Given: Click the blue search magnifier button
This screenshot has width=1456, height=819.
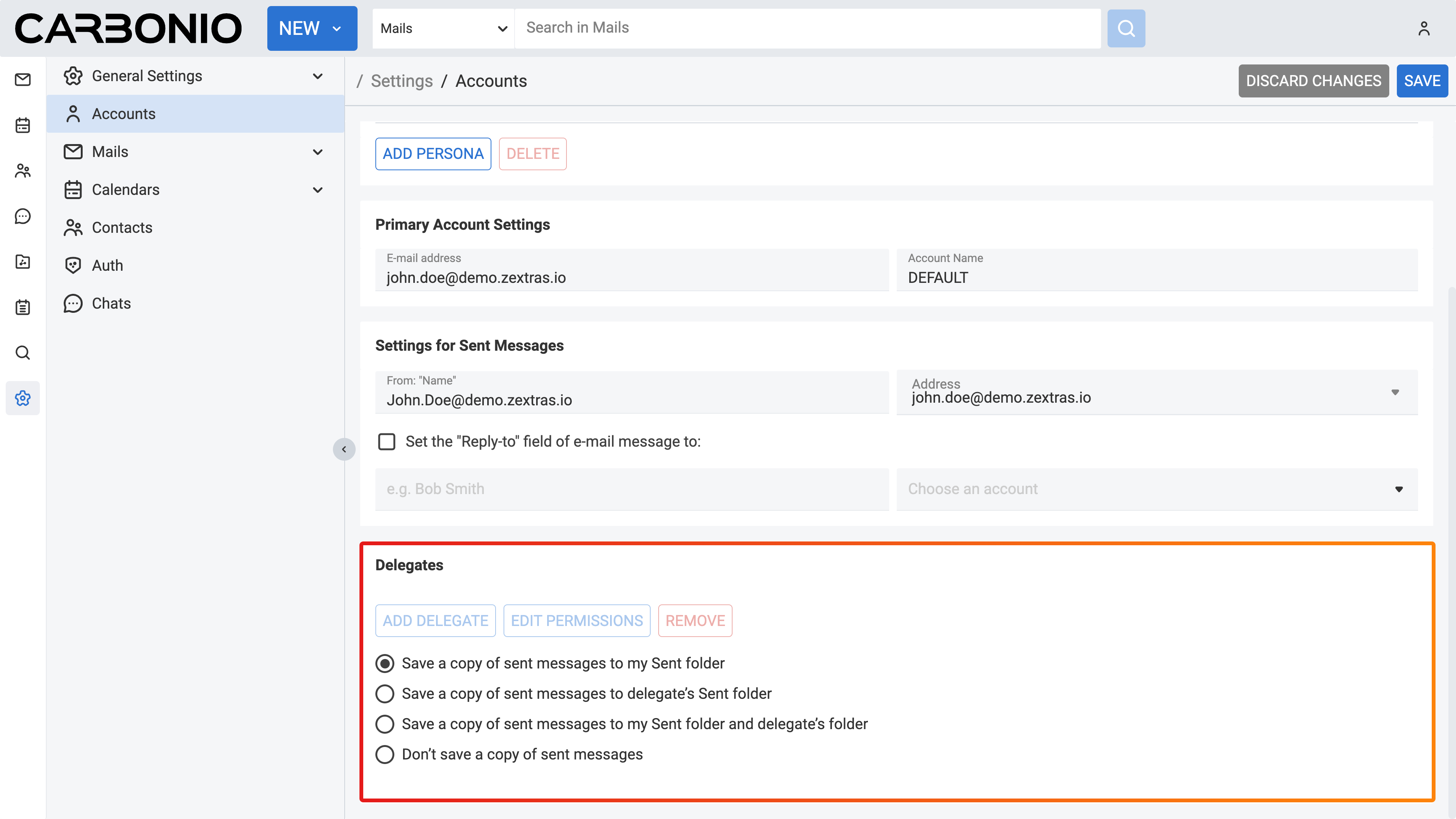Looking at the screenshot, I should tap(1126, 28).
